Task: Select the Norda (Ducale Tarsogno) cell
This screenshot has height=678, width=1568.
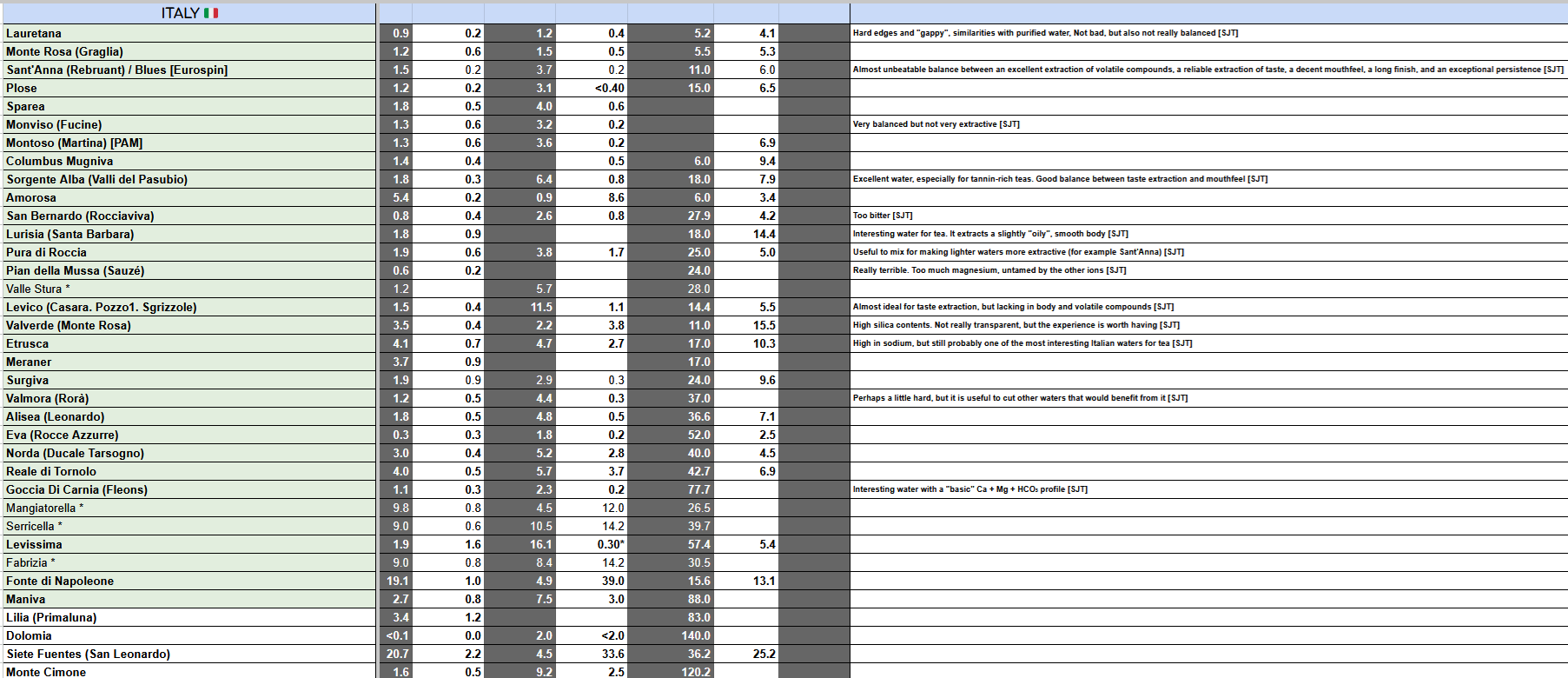Action: coord(189,453)
